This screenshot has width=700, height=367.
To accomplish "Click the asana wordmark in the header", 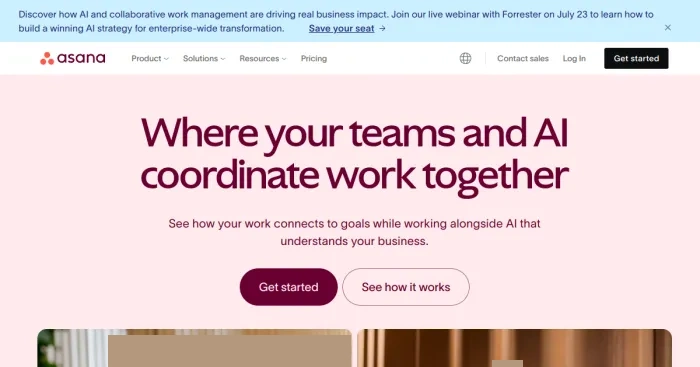I will 81,58.
